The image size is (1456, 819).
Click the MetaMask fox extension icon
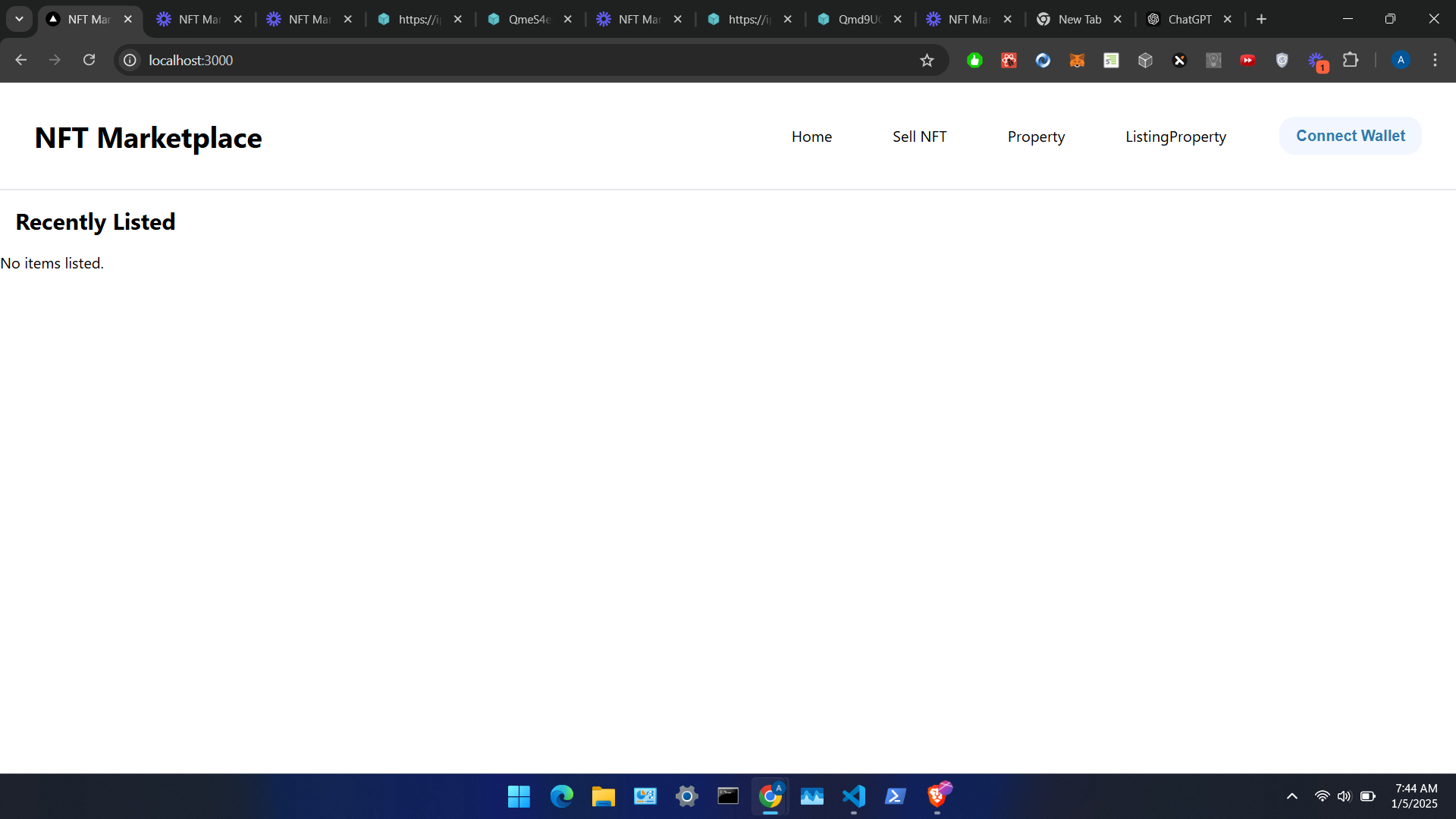pos(1077,61)
